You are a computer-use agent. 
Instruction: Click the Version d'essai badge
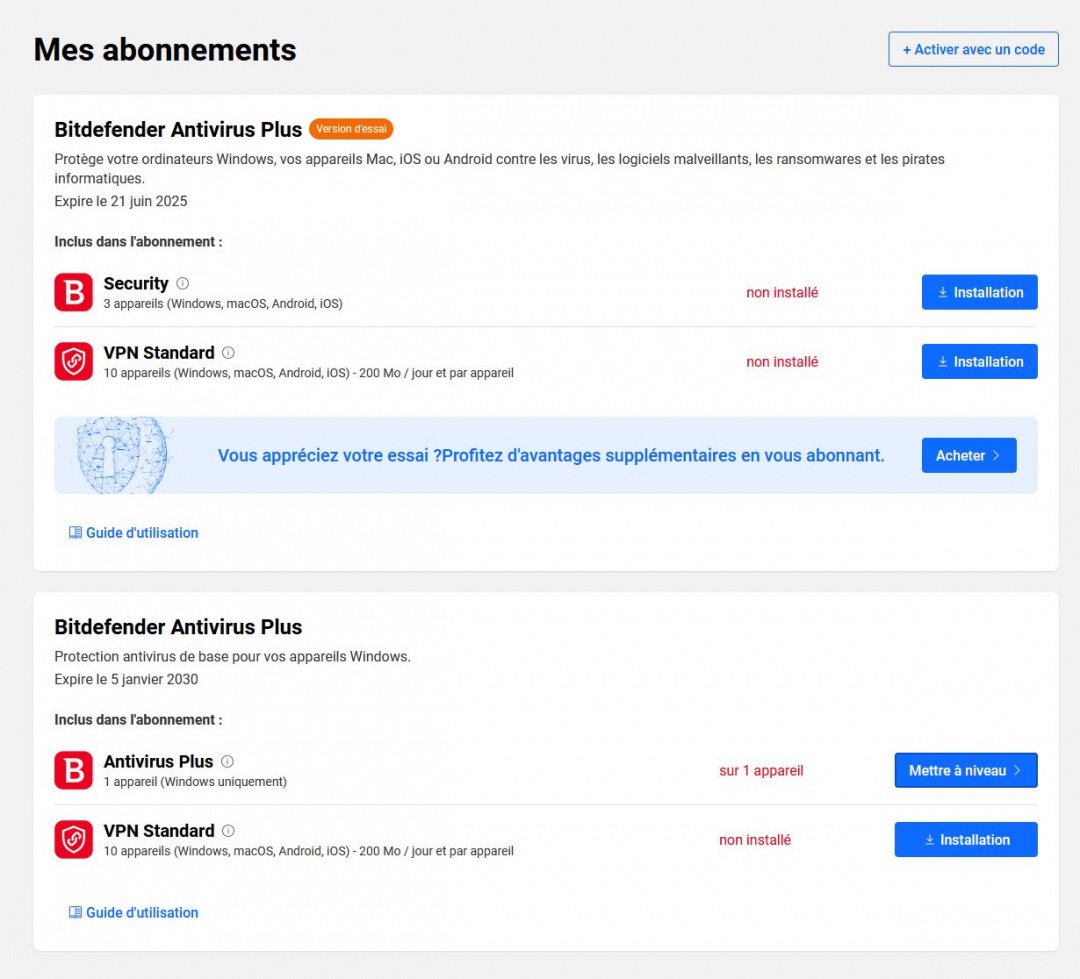(x=351, y=129)
